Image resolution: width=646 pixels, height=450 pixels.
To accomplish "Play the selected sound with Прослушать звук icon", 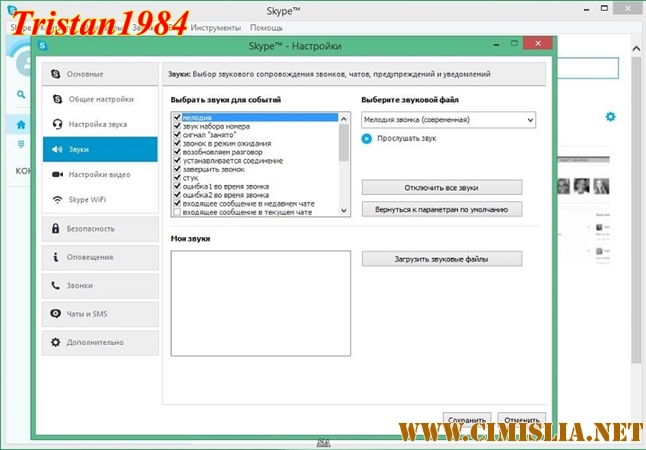I will click(x=367, y=139).
